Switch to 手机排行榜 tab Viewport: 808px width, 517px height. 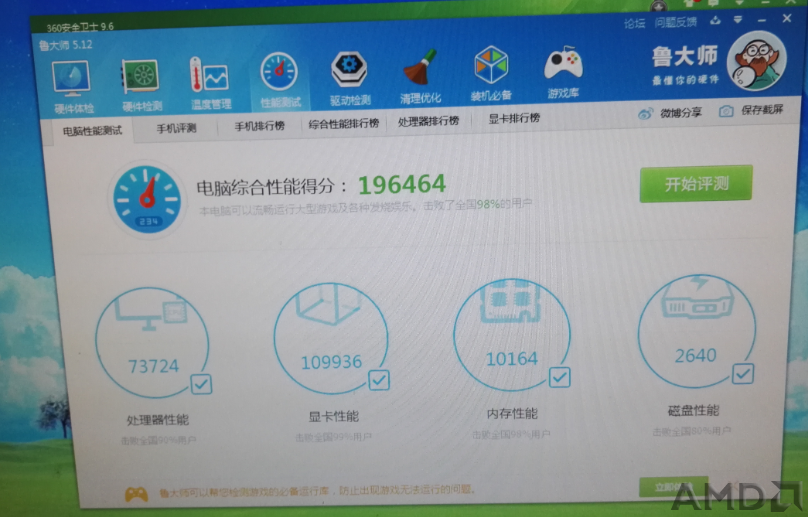pyautogui.click(x=259, y=126)
